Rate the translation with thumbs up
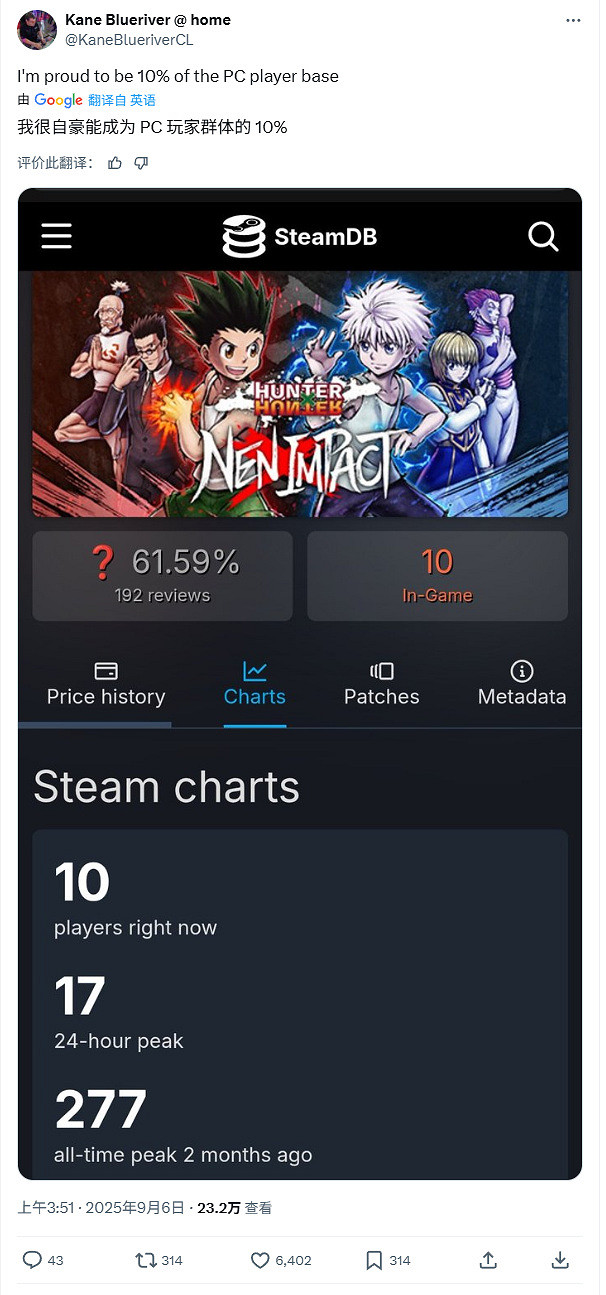This screenshot has width=606, height=1295. pos(115,163)
